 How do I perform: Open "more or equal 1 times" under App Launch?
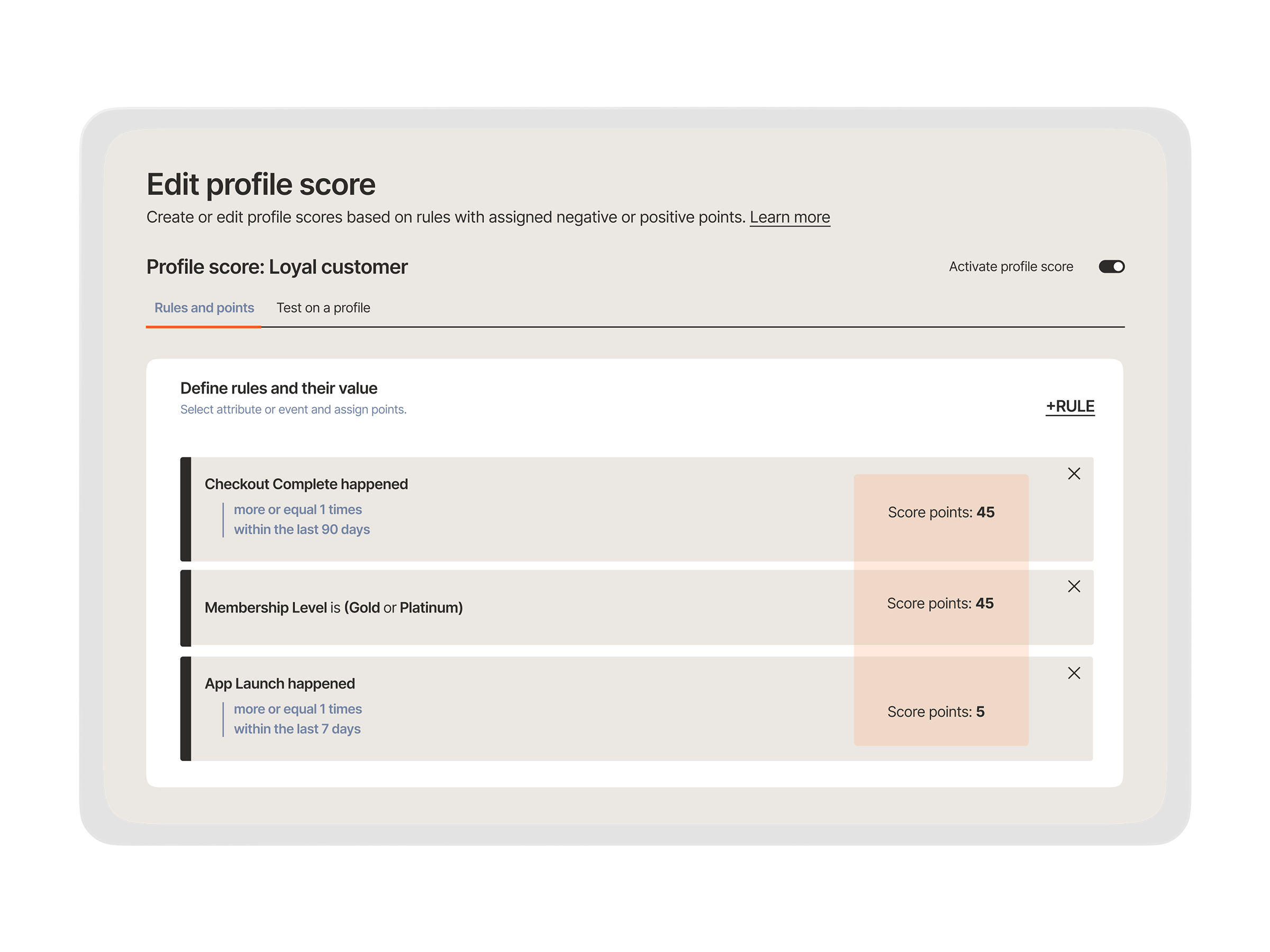[x=297, y=709]
